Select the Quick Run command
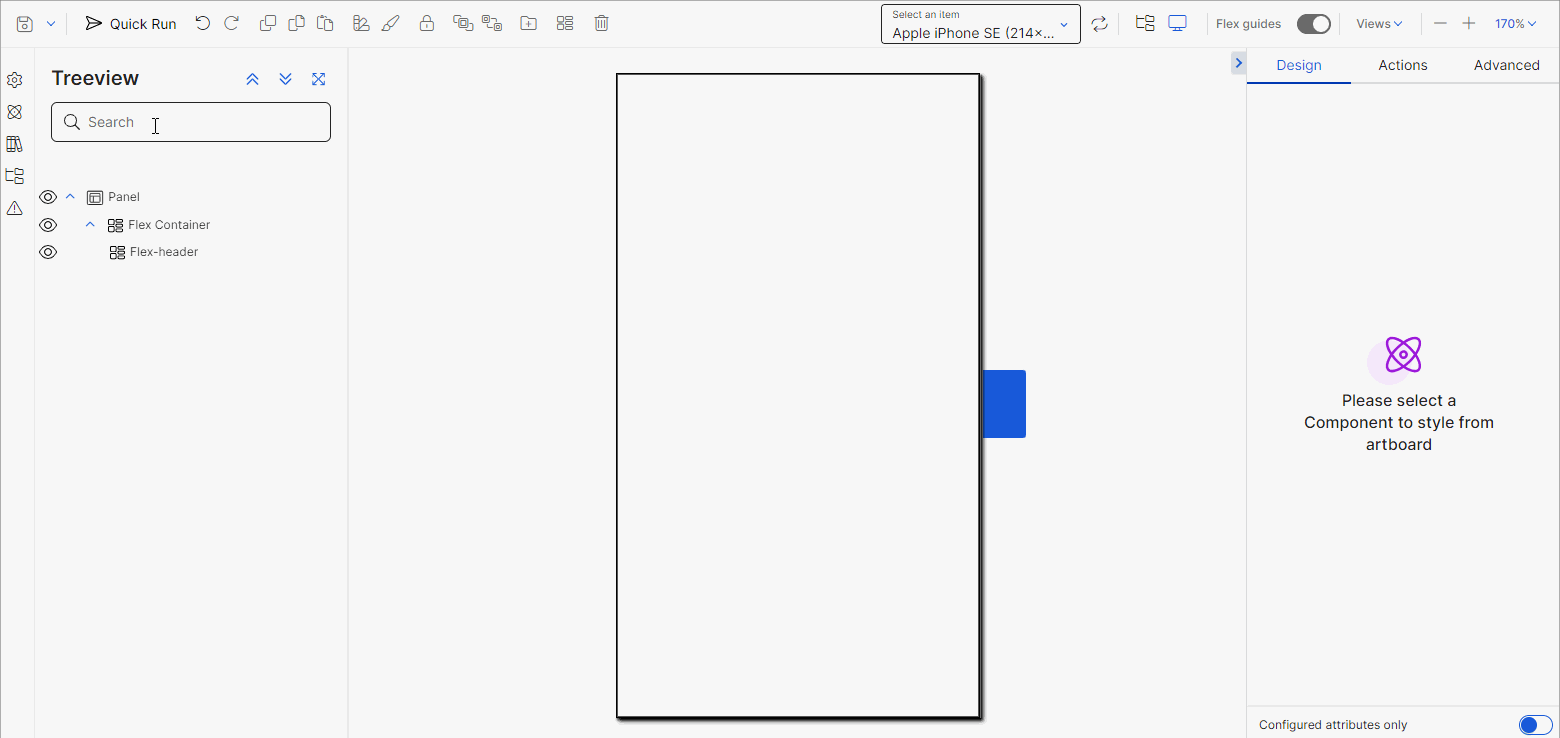The width and height of the screenshot is (1560, 738). [x=130, y=23]
